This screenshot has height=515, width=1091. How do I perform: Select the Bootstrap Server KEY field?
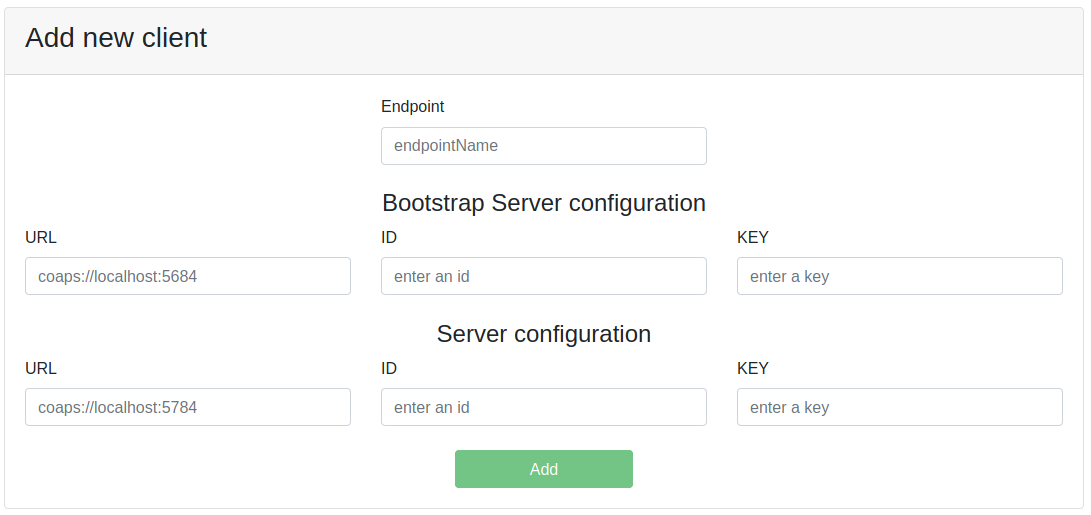click(899, 276)
